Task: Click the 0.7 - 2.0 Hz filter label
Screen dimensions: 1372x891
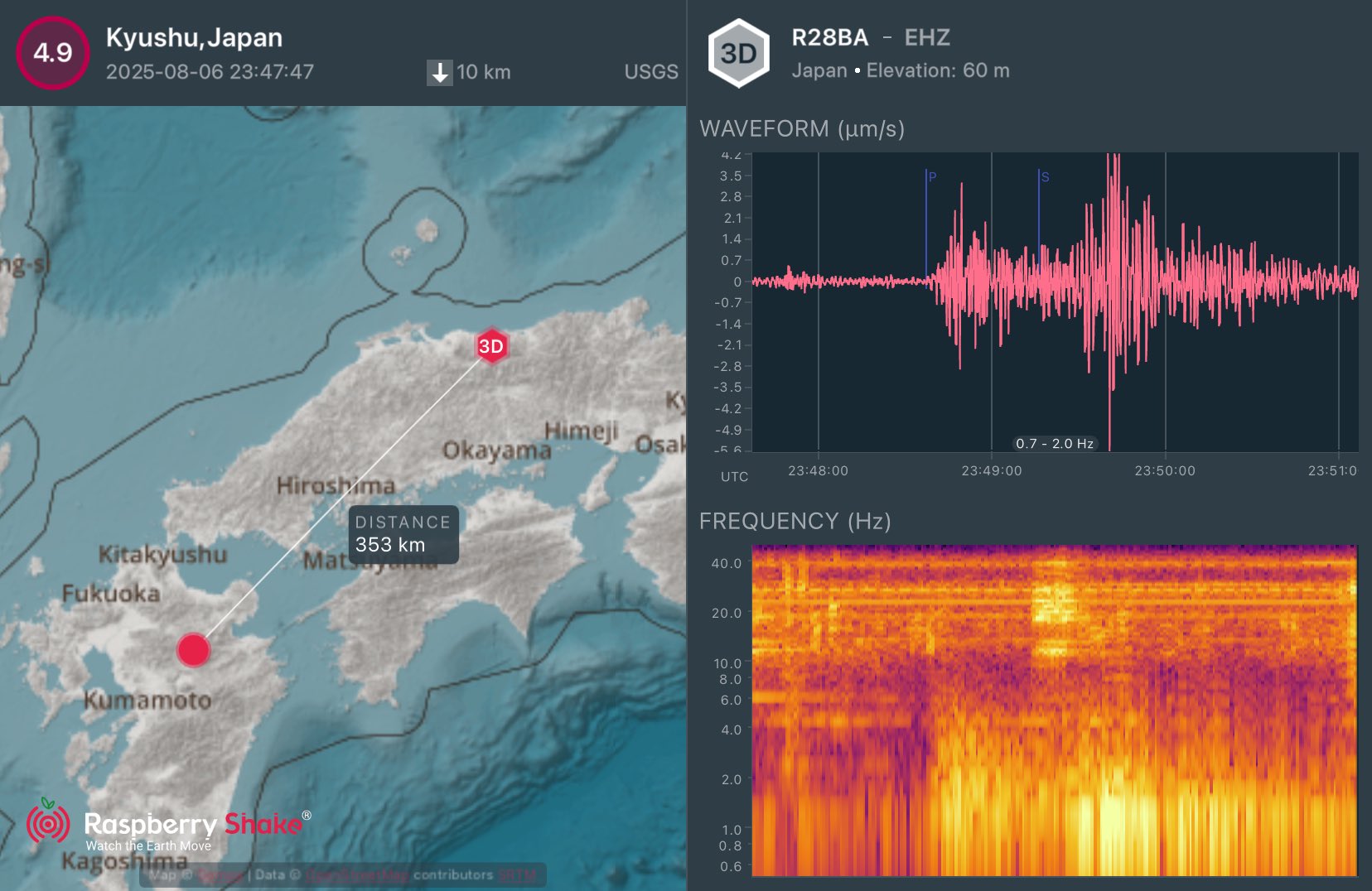Action: (x=1055, y=444)
